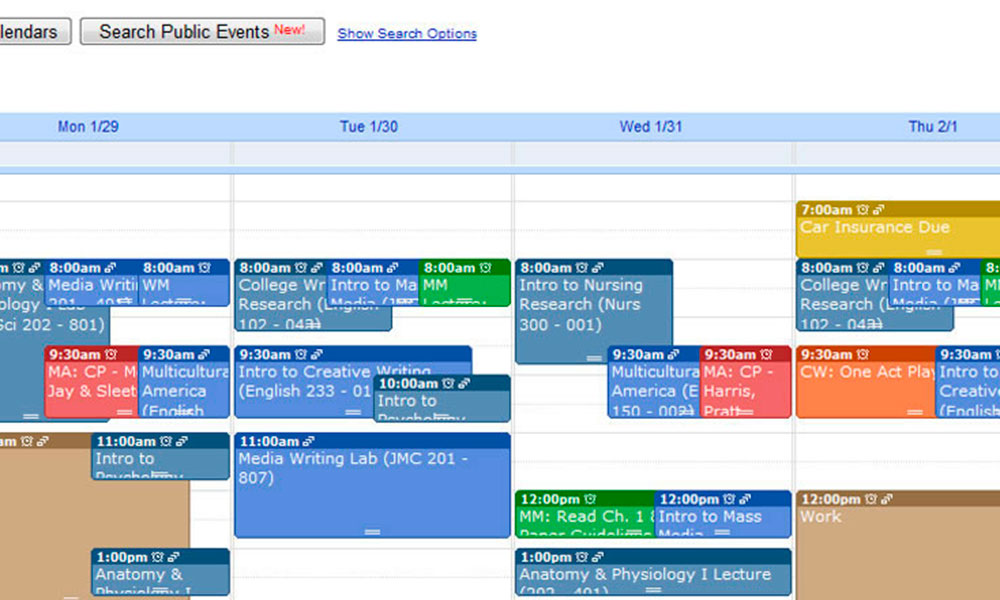Click alarm reminder icon on Car Insurance Due
This screenshot has height=600, width=1000.
point(862,210)
